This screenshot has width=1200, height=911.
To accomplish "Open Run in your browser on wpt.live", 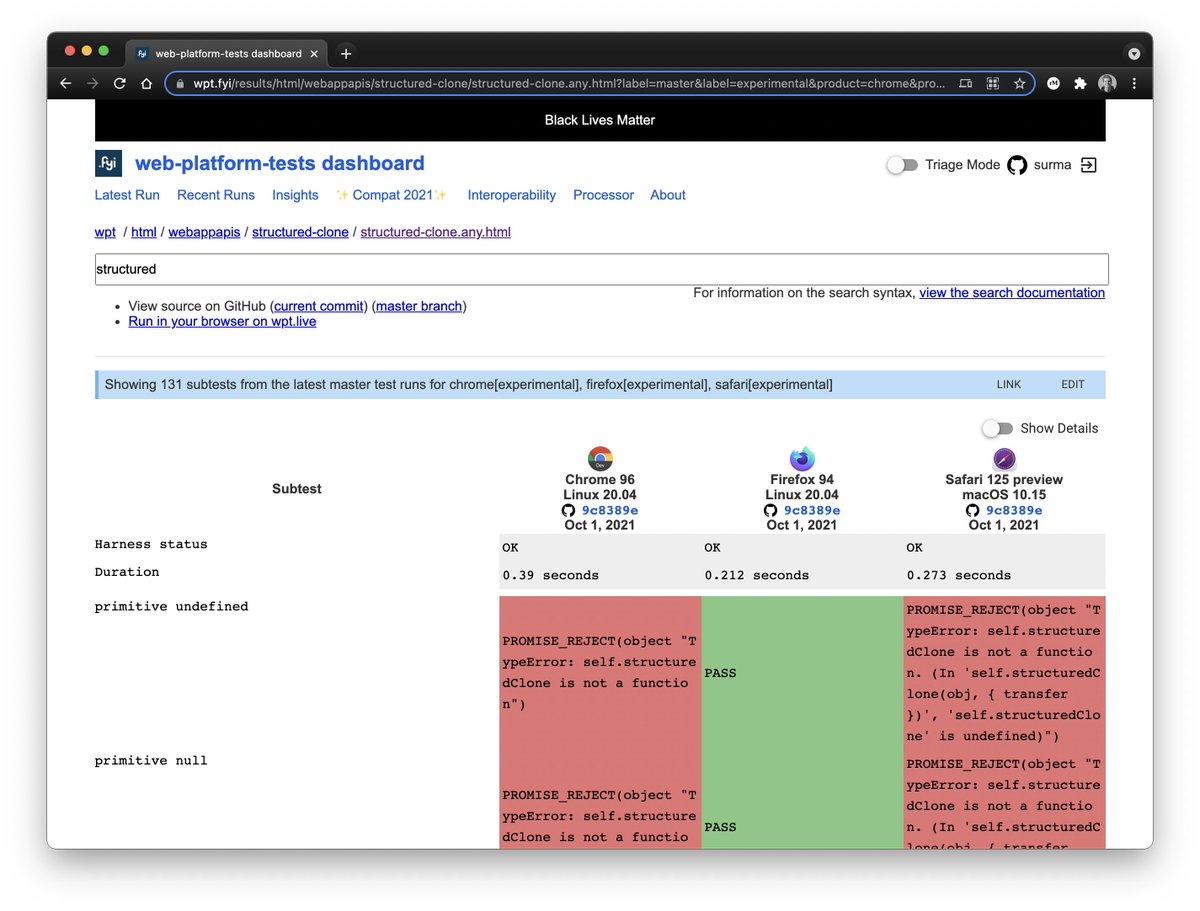I will [x=222, y=321].
